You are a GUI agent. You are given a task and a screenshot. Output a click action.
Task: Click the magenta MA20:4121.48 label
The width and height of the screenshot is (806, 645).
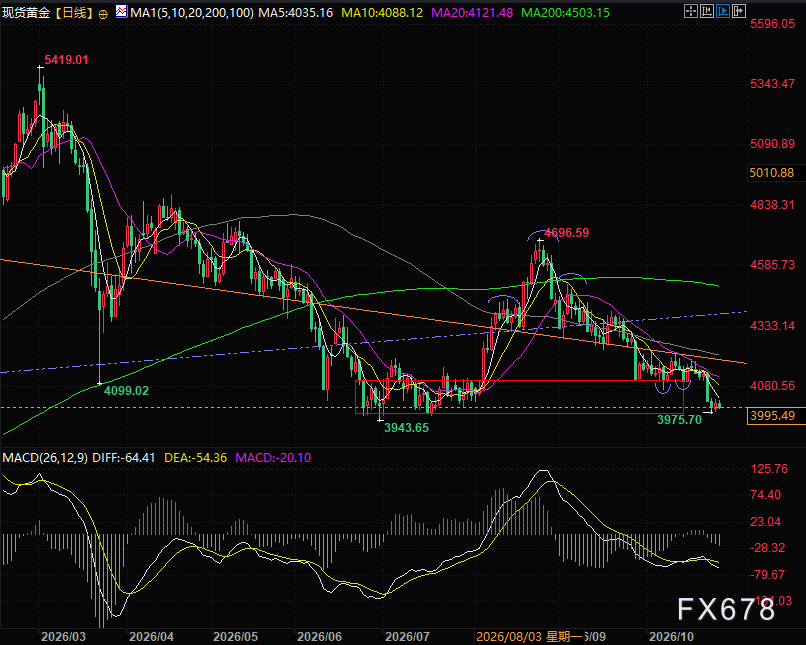(472, 12)
